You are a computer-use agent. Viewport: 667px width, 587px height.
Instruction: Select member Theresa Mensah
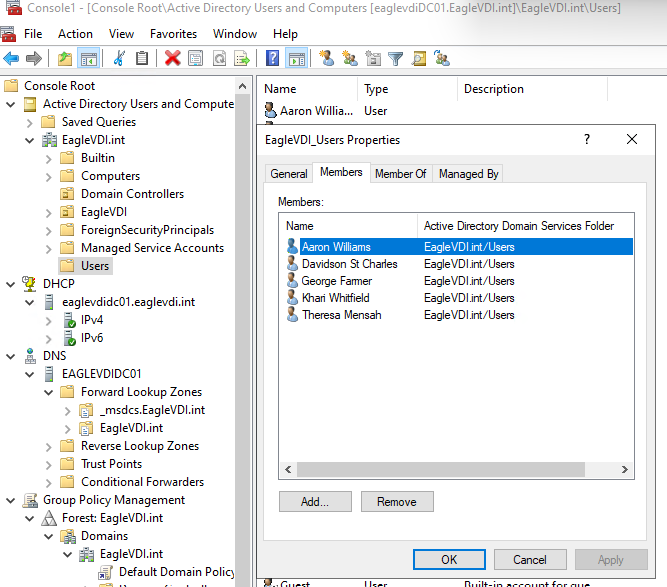[342, 315]
